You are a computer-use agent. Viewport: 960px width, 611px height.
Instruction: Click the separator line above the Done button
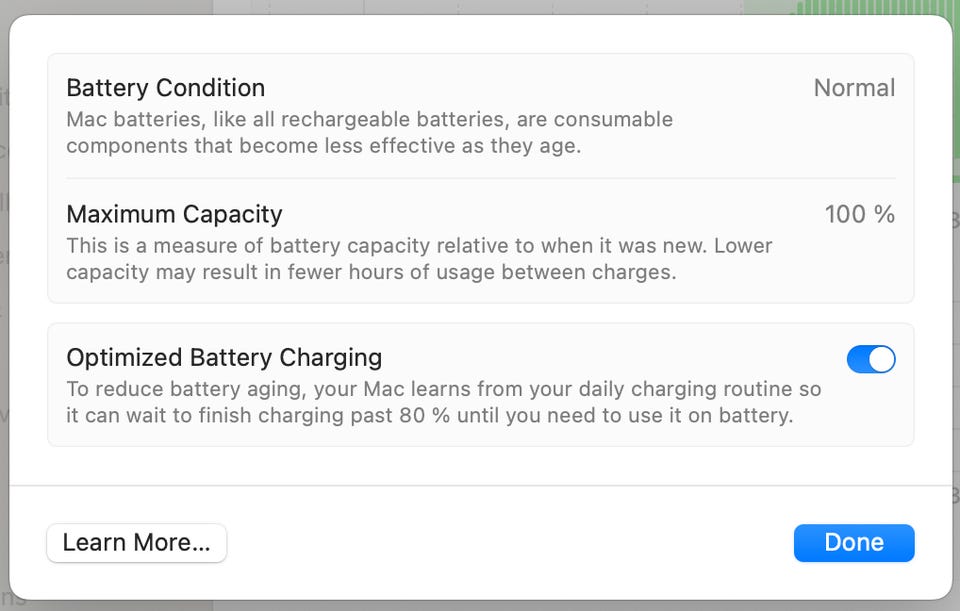(480, 486)
